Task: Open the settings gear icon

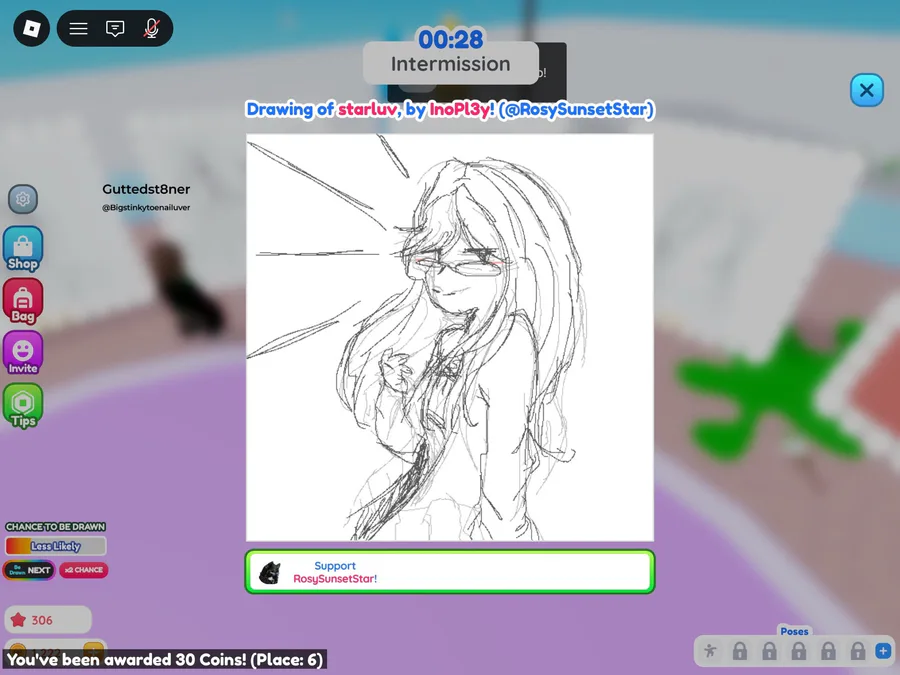Action: [23, 199]
